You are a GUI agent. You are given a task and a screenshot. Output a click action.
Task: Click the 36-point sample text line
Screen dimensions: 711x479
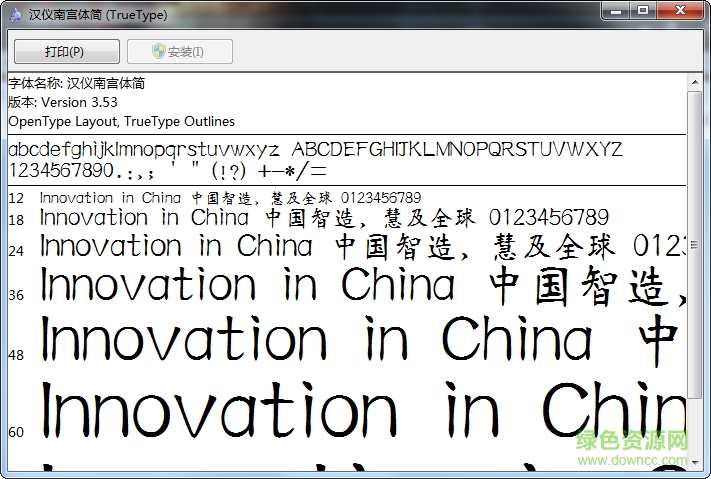(x=363, y=286)
